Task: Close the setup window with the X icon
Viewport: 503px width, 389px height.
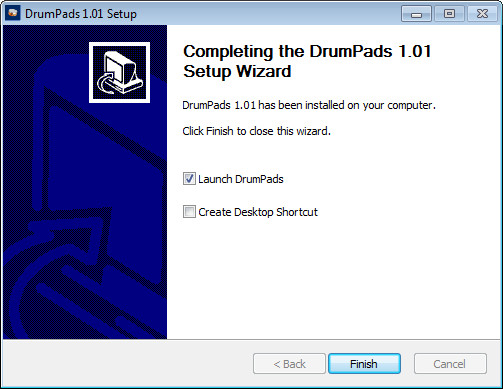Action: pyautogui.click(x=482, y=14)
